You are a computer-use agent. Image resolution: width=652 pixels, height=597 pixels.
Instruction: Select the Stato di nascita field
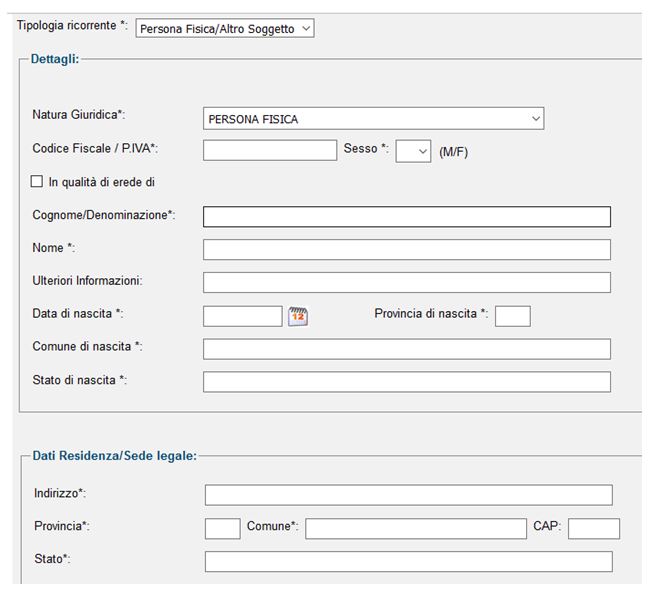click(x=406, y=382)
